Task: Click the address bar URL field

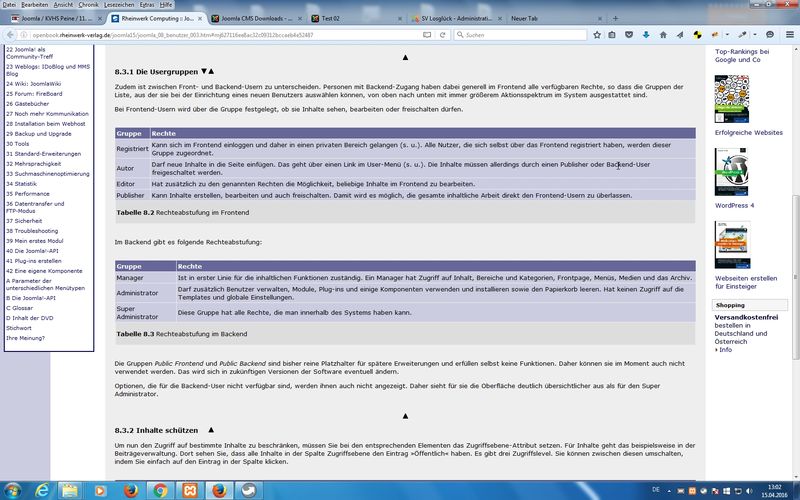Action: click(224, 35)
